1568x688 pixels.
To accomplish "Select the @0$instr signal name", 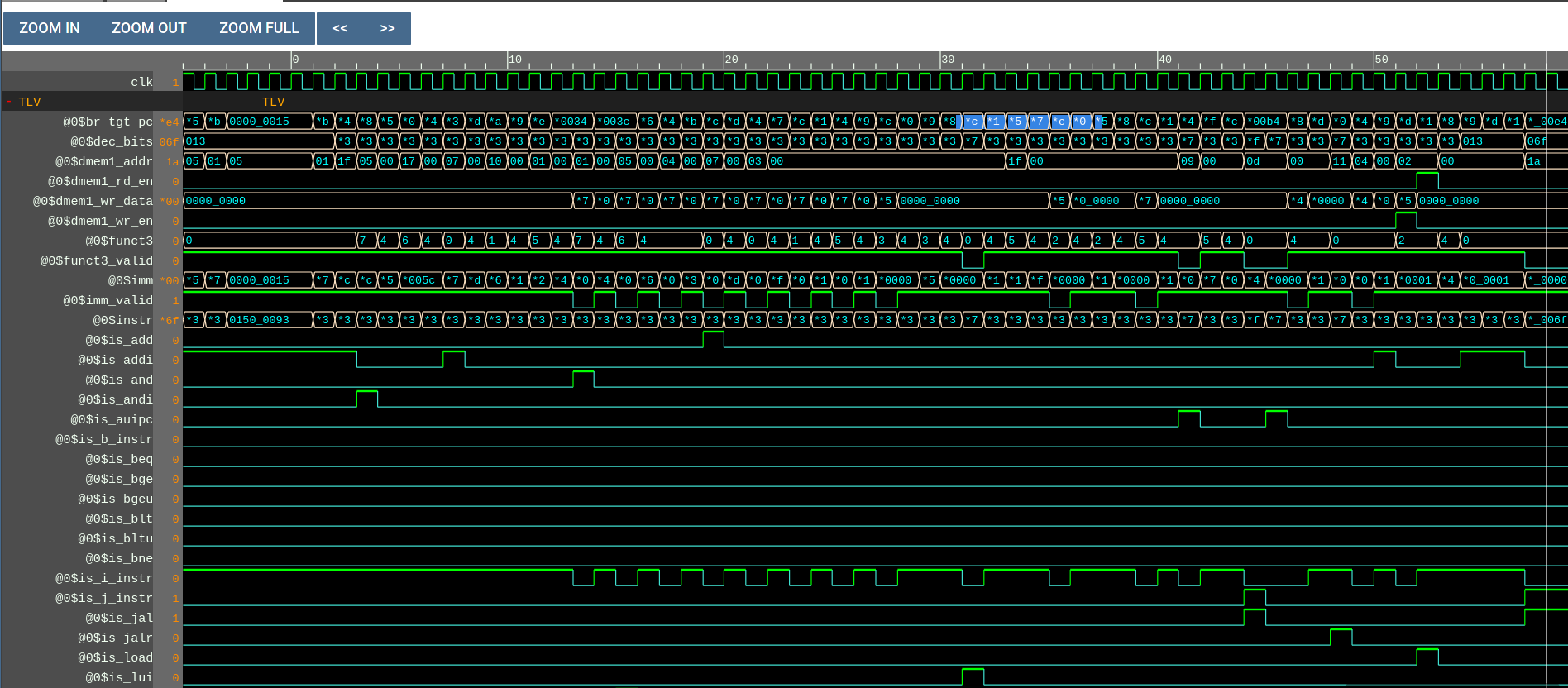I will click(122, 320).
